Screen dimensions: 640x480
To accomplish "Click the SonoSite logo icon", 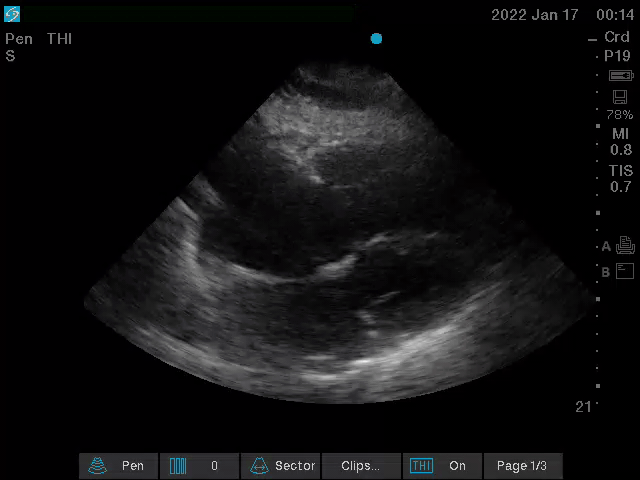I will tap(12, 14).
